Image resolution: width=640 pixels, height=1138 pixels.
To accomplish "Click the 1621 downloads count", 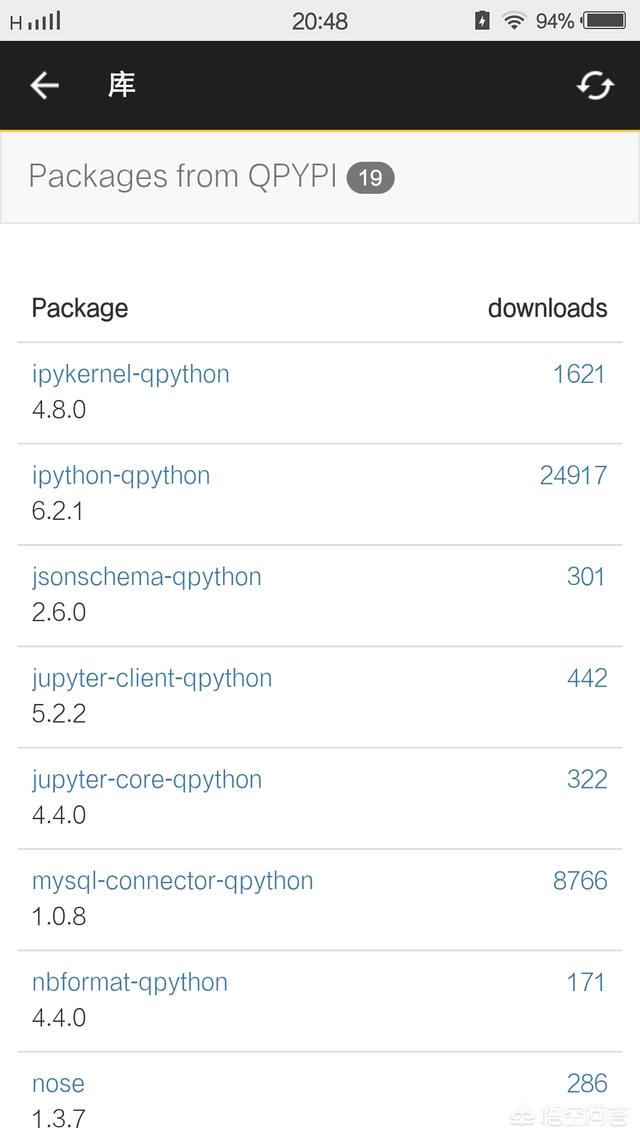I will pyautogui.click(x=579, y=374).
